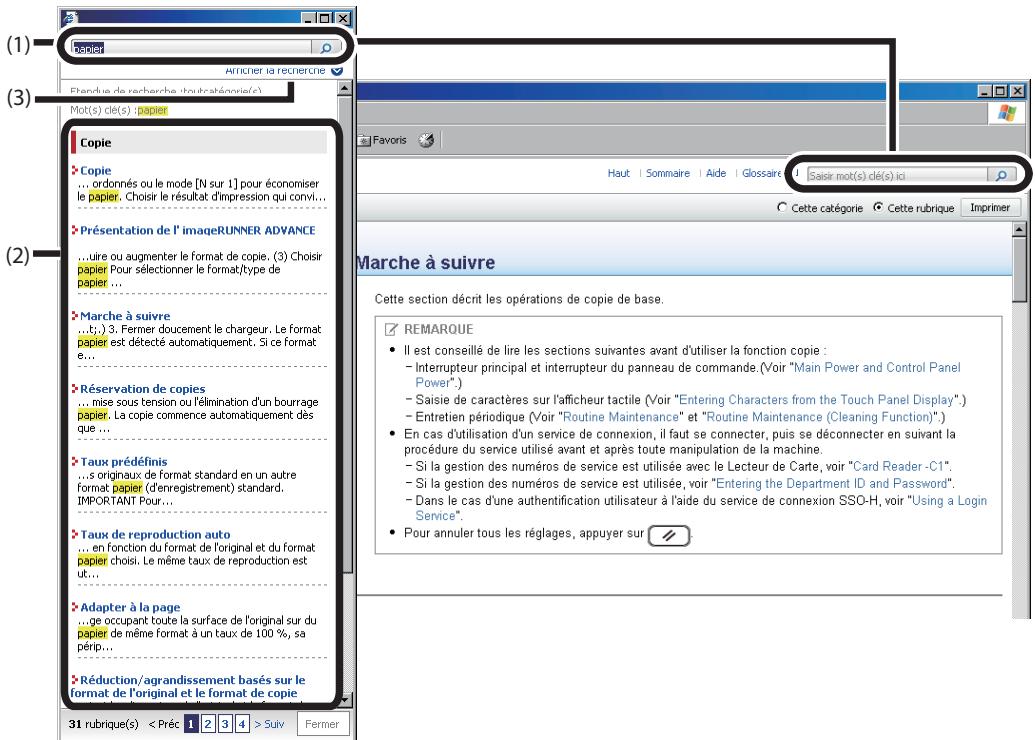
Task: Minimize the search panel window
Action: [309, 18]
